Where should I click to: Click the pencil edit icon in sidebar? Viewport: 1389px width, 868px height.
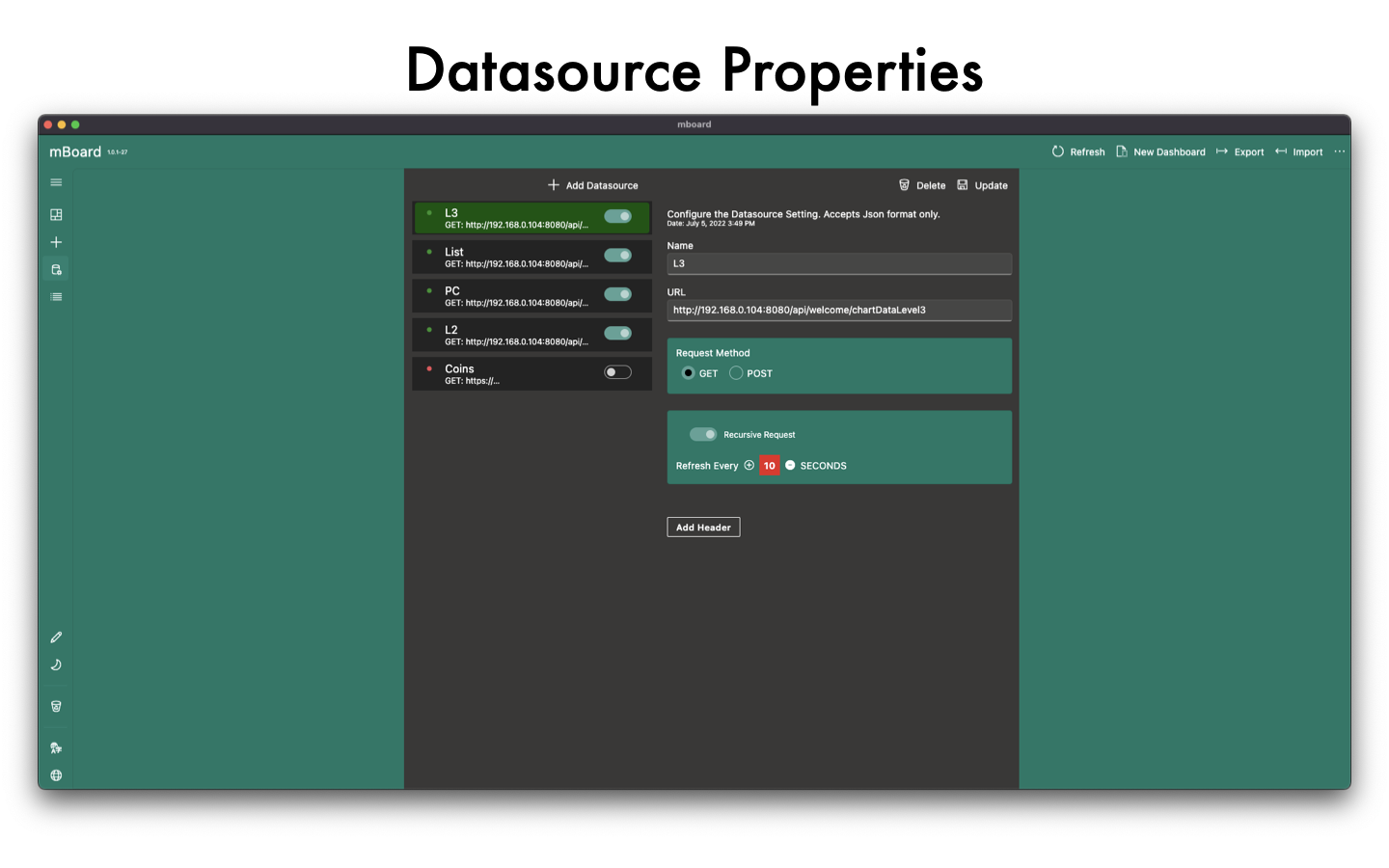click(x=56, y=637)
